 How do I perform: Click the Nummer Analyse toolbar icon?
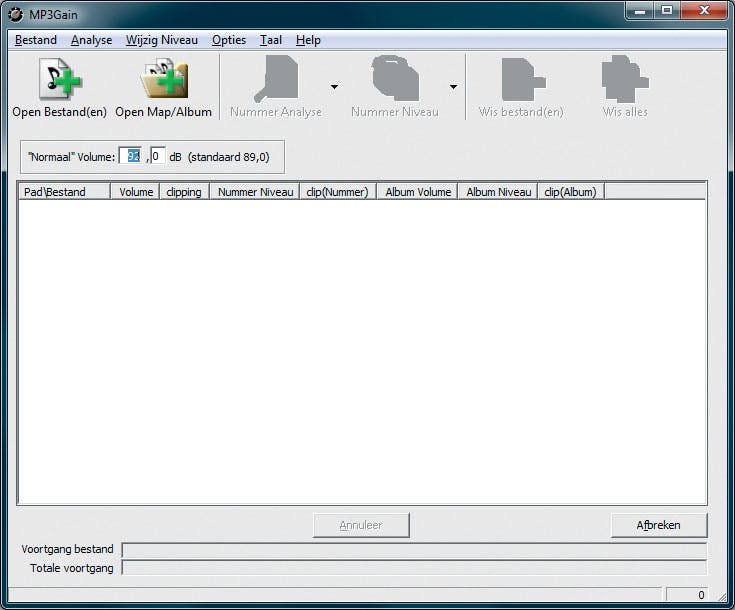(x=277, y=78)
